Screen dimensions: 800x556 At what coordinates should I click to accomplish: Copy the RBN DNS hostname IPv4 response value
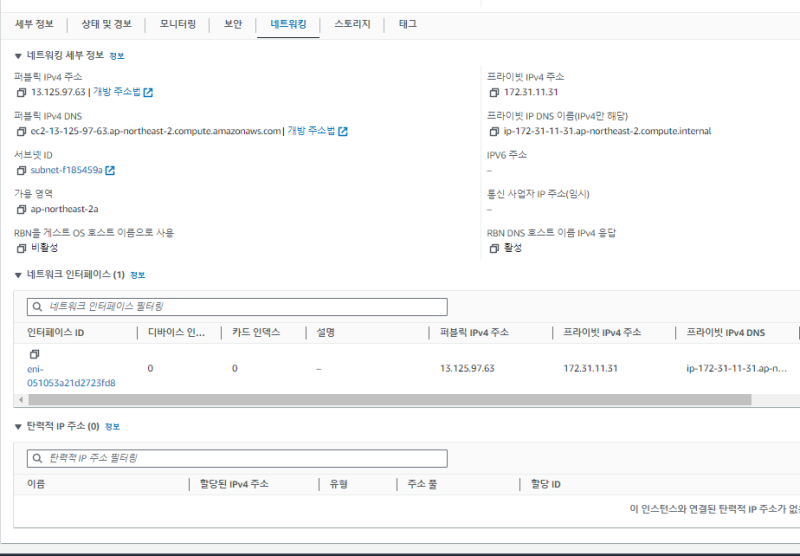coord(493,248)
